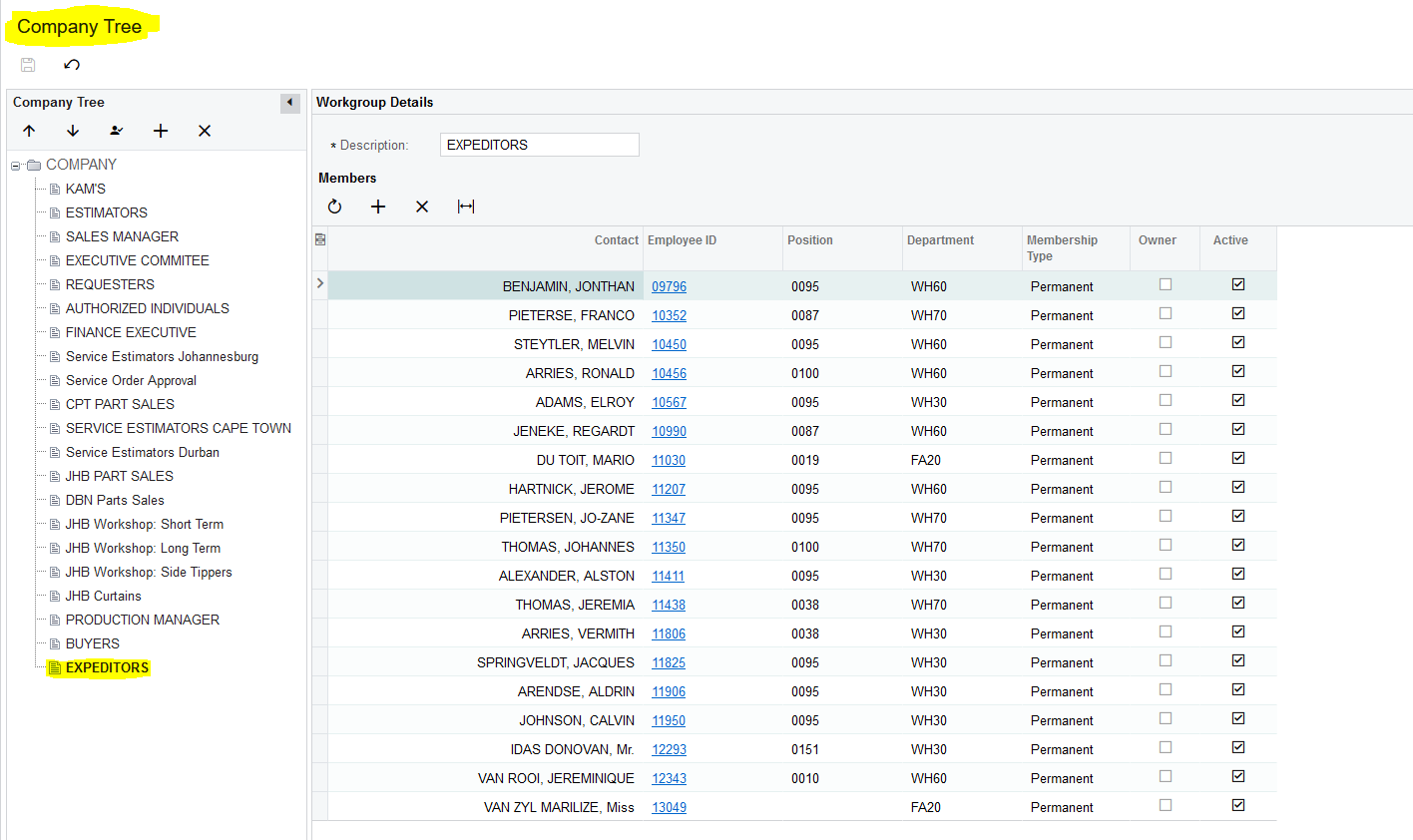Image resolution: width=1413 pixels, height=840 pixels.
Task: Click the Description input field
Action: (x=539, y=145)
